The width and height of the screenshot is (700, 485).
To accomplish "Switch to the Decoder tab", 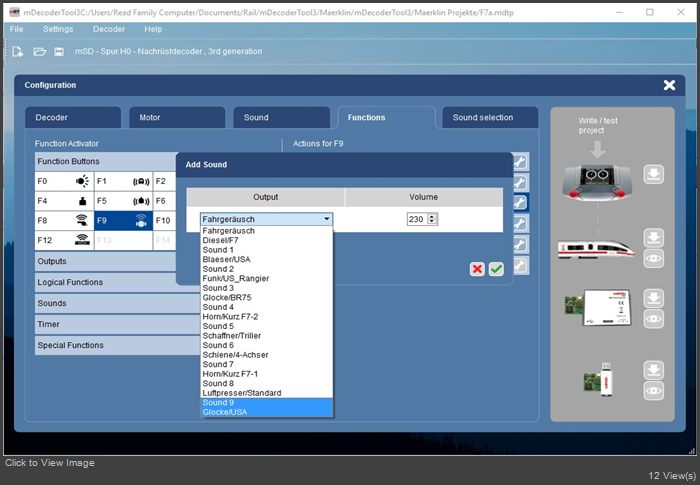I will click(x=73, y=117).
